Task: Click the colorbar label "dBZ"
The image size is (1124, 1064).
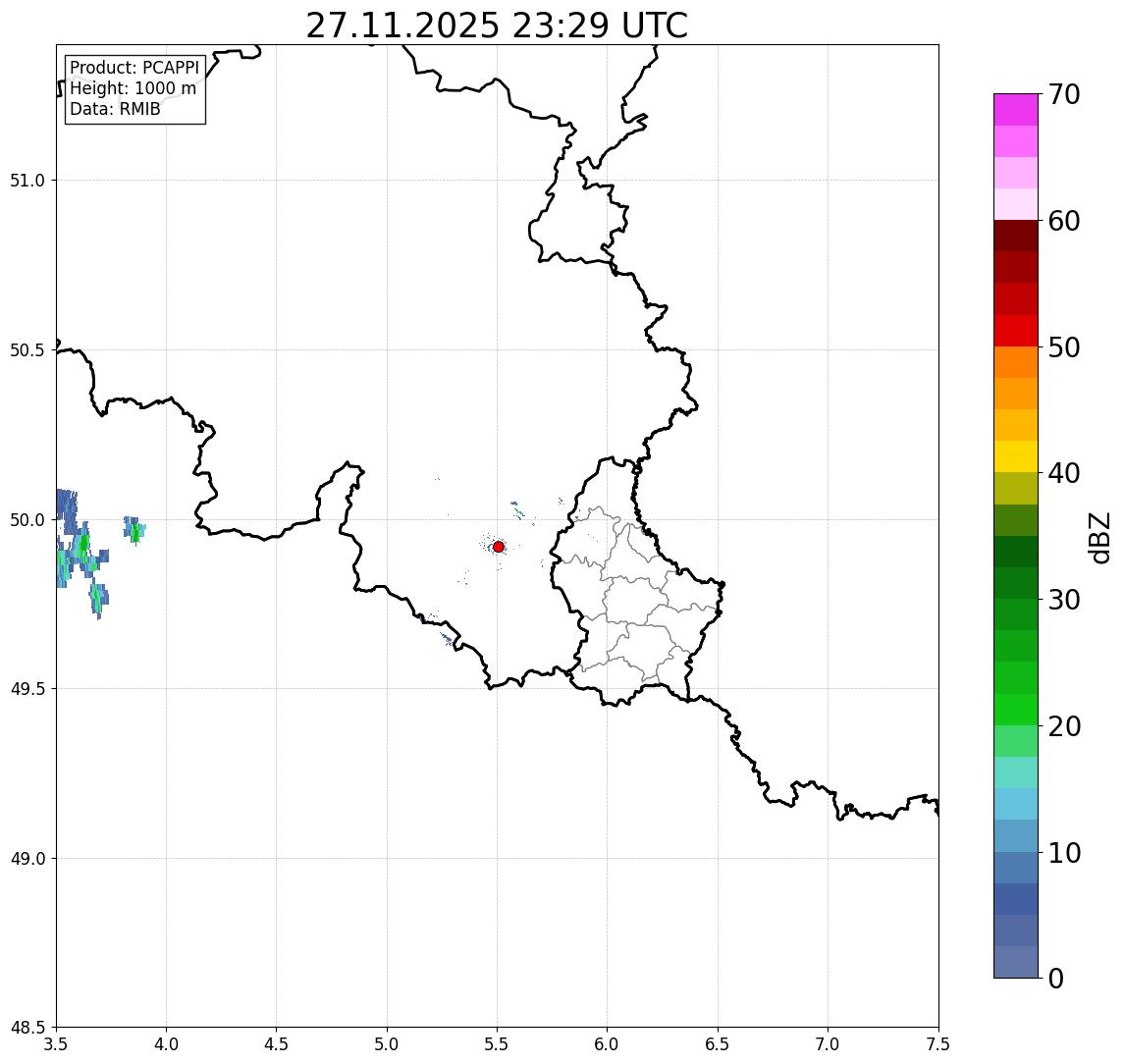Action: click(x=1100, y=538)
